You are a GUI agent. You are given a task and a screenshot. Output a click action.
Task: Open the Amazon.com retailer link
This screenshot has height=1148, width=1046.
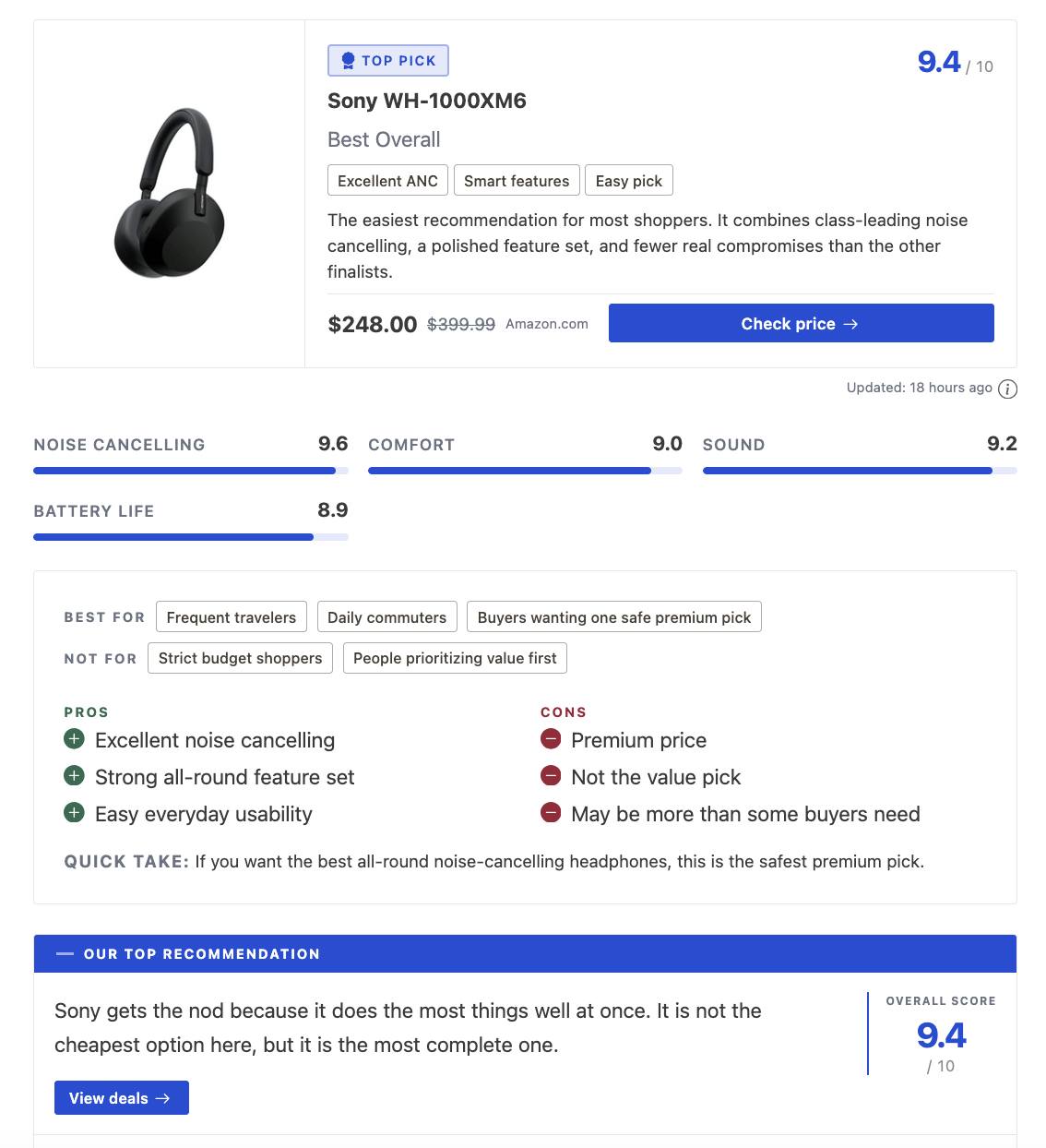click(546, 324)
